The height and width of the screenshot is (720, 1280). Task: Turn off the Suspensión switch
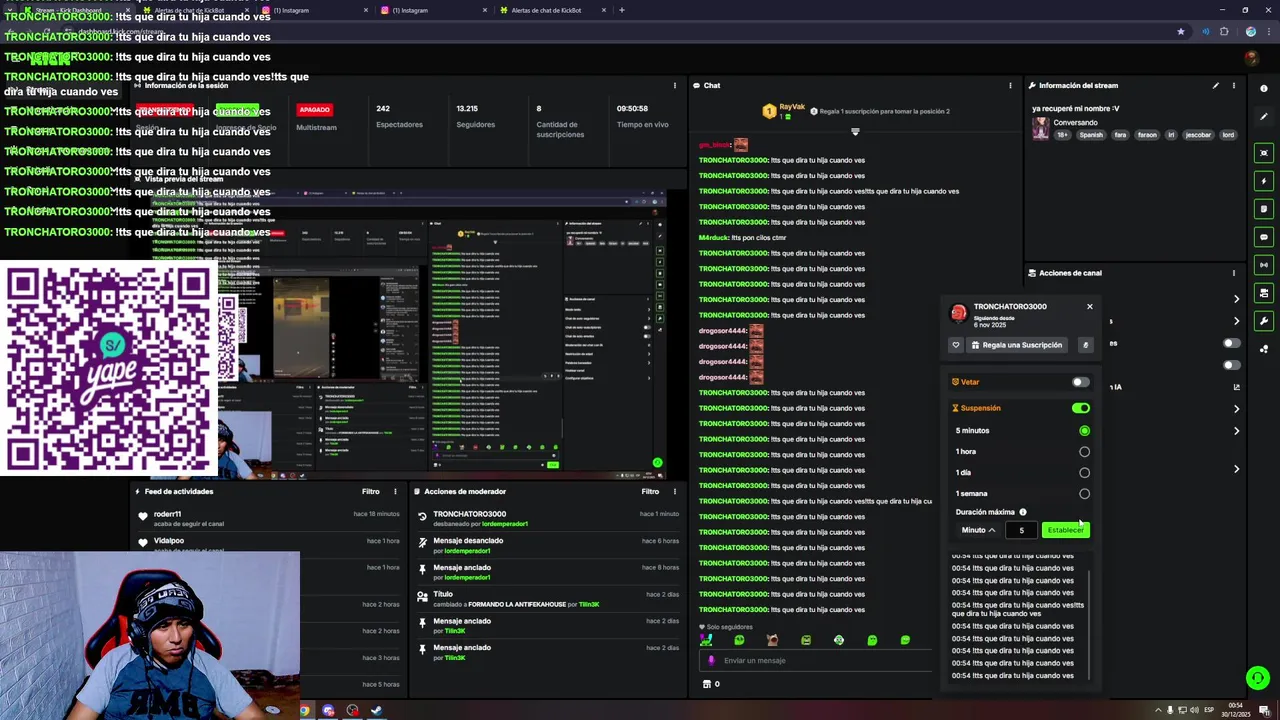pyautogui.click(x=1080, y=408)
